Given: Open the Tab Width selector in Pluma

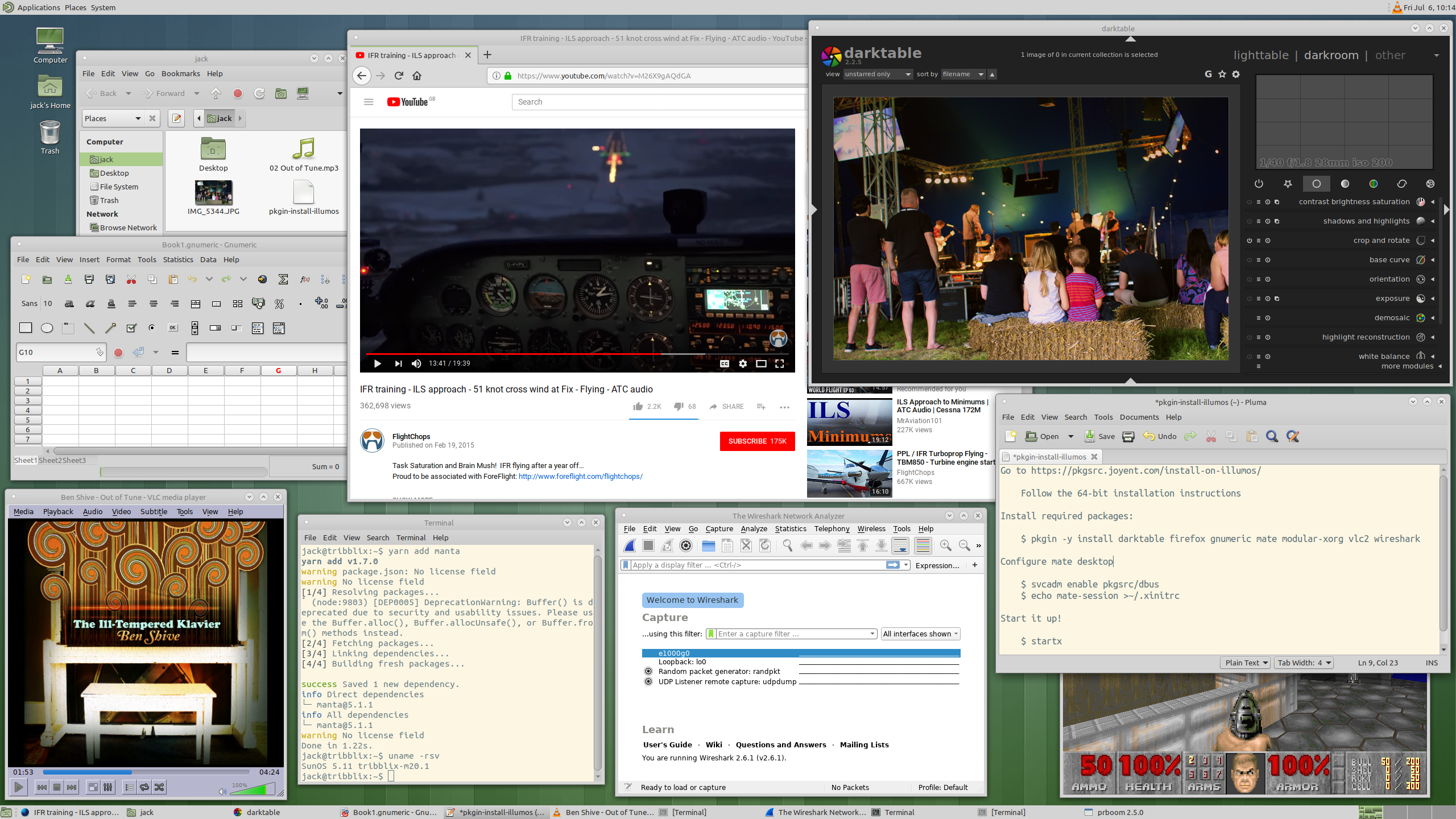Looking at the screenshot, I should (1304, 663).
